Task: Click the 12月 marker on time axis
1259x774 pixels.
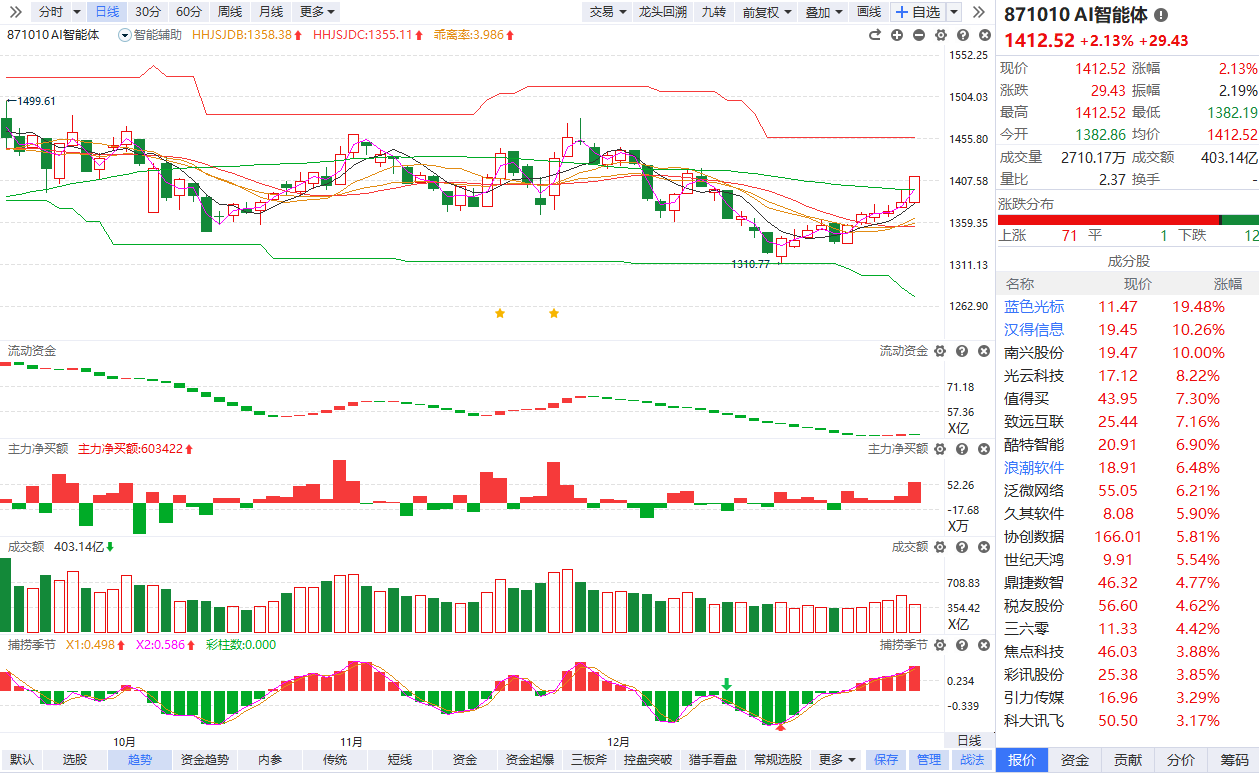Action: (619, 742)
